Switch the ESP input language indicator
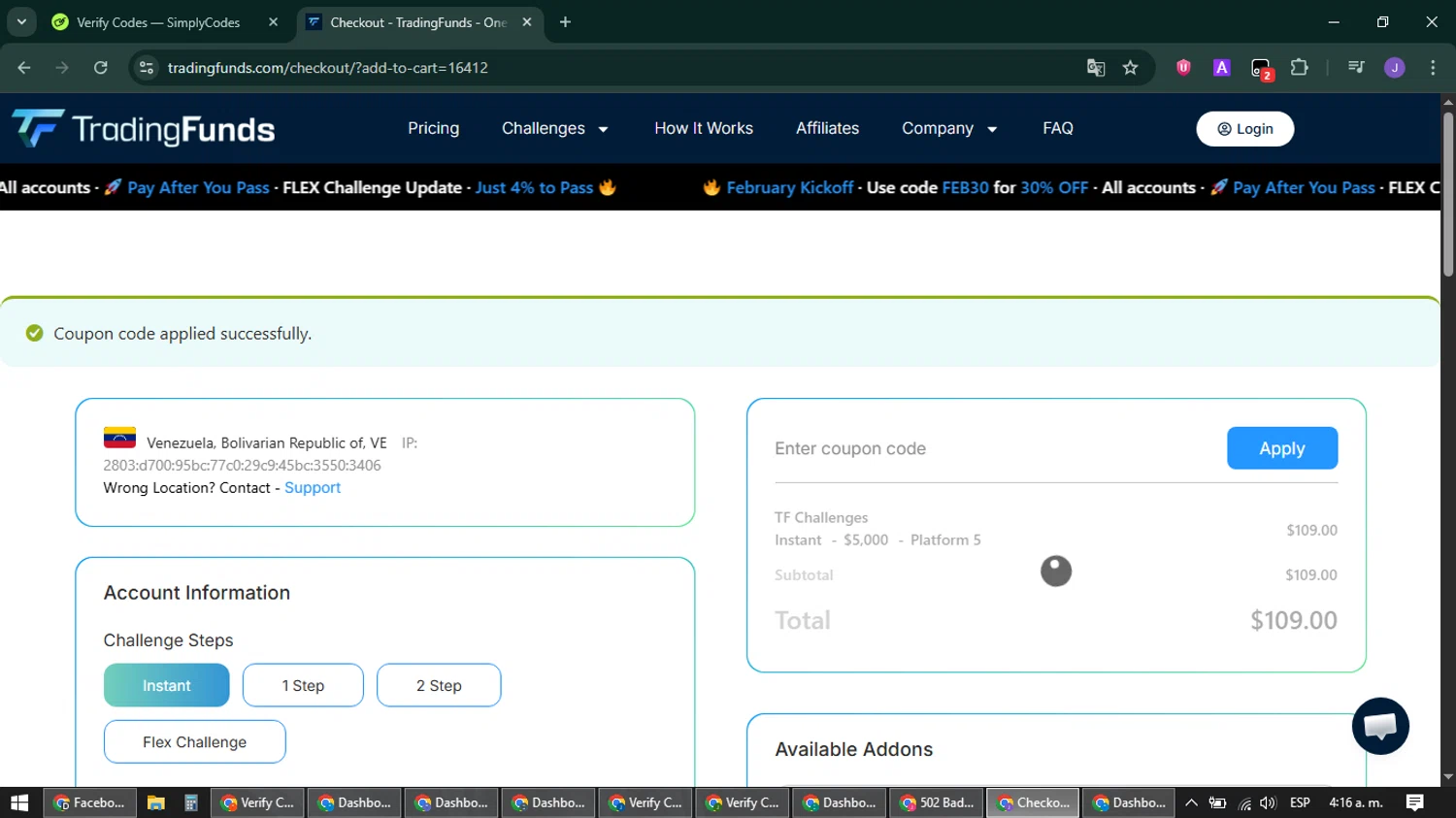The image size is (1456, 818). pos(1300,802)
